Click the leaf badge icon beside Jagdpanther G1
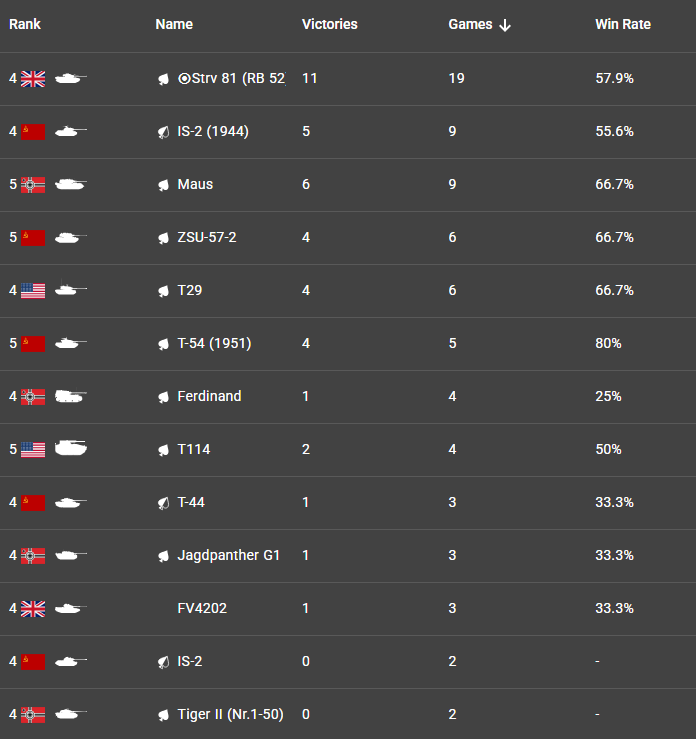696x739 pixels. (x=163, y=557)
